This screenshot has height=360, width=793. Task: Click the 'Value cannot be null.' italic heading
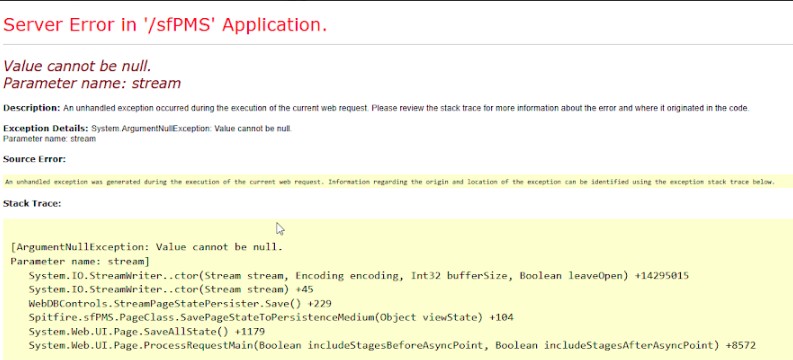[77, 66]
